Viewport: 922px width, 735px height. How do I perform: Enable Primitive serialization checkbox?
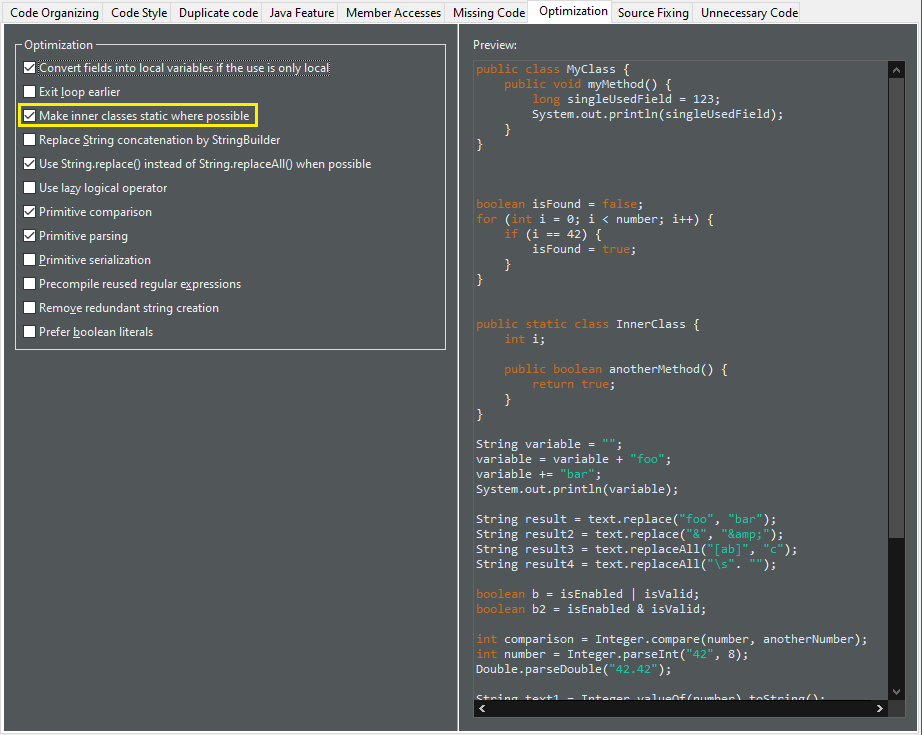tap(29, 260)
